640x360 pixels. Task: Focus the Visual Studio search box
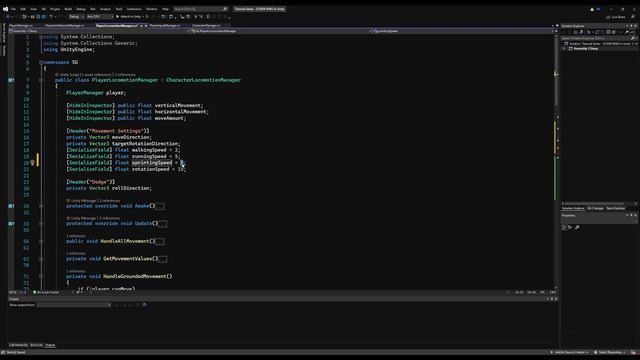coord(200,9)
